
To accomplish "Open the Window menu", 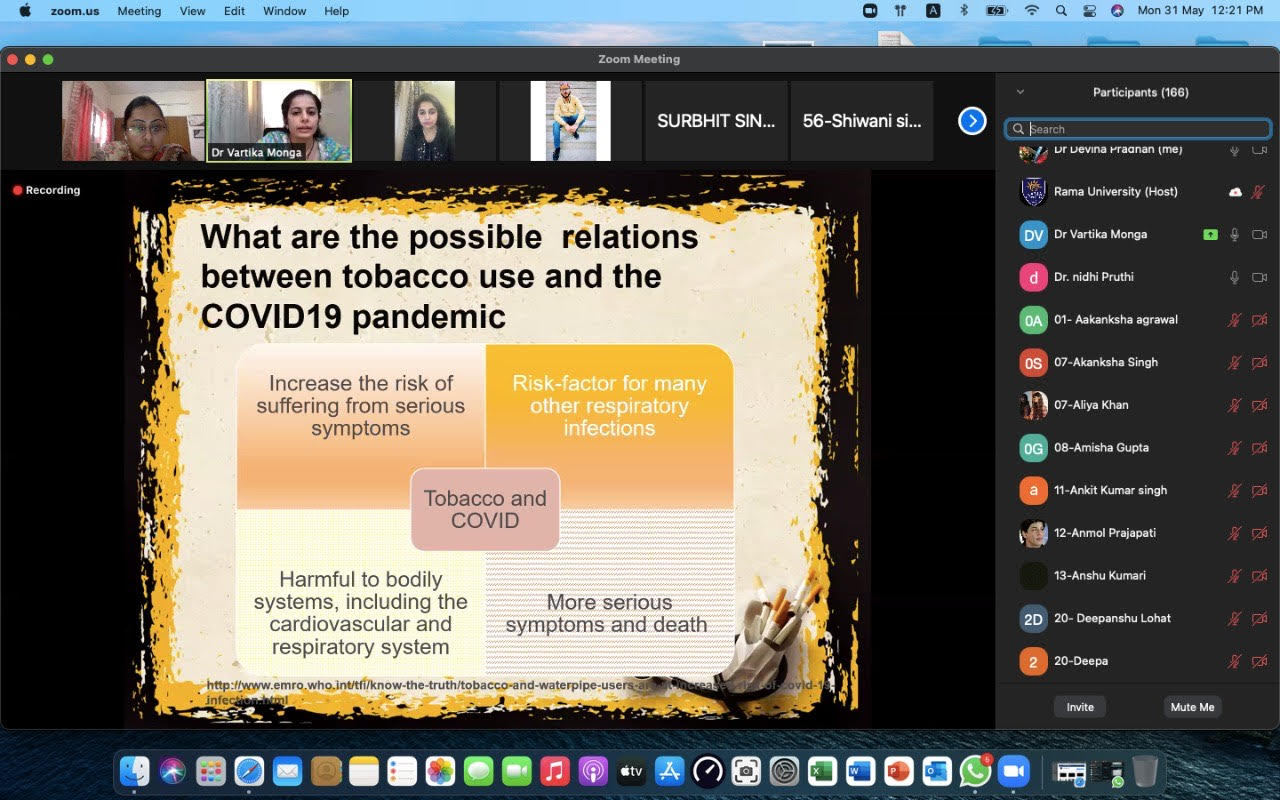I will [x=285, y=11].
